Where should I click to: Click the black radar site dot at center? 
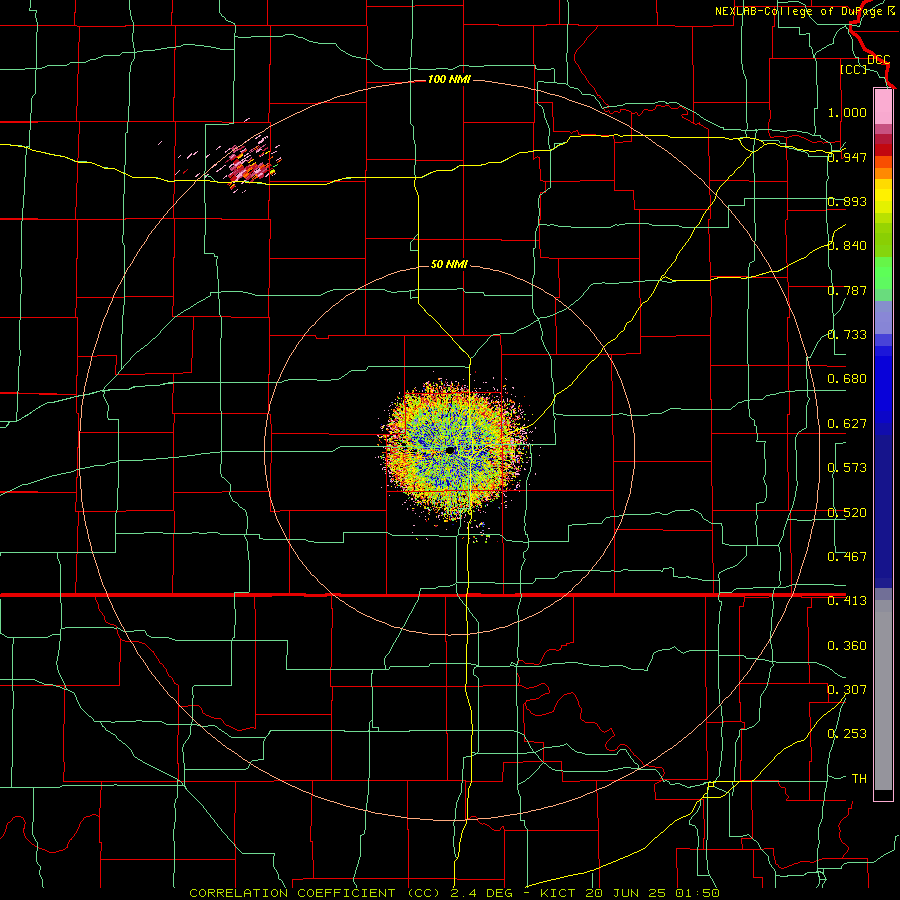451,450
